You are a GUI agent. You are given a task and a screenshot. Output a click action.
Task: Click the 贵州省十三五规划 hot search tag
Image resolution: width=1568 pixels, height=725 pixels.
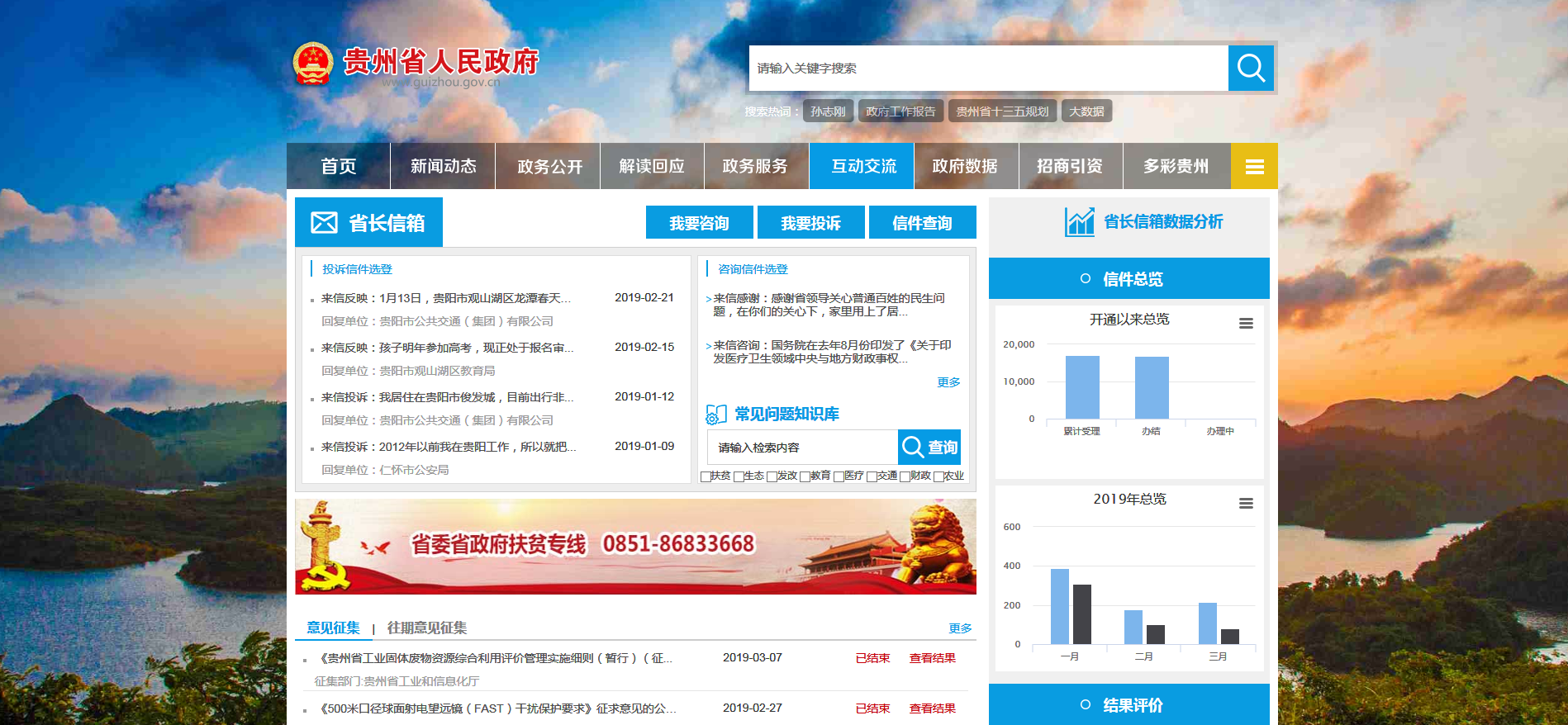pos(1002,111)
